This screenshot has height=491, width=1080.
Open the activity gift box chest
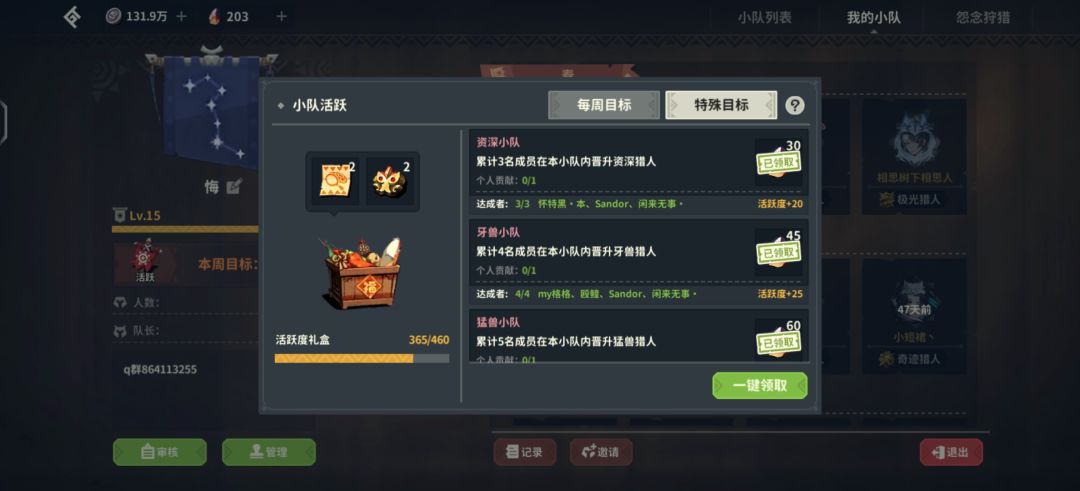pos(363,273)
